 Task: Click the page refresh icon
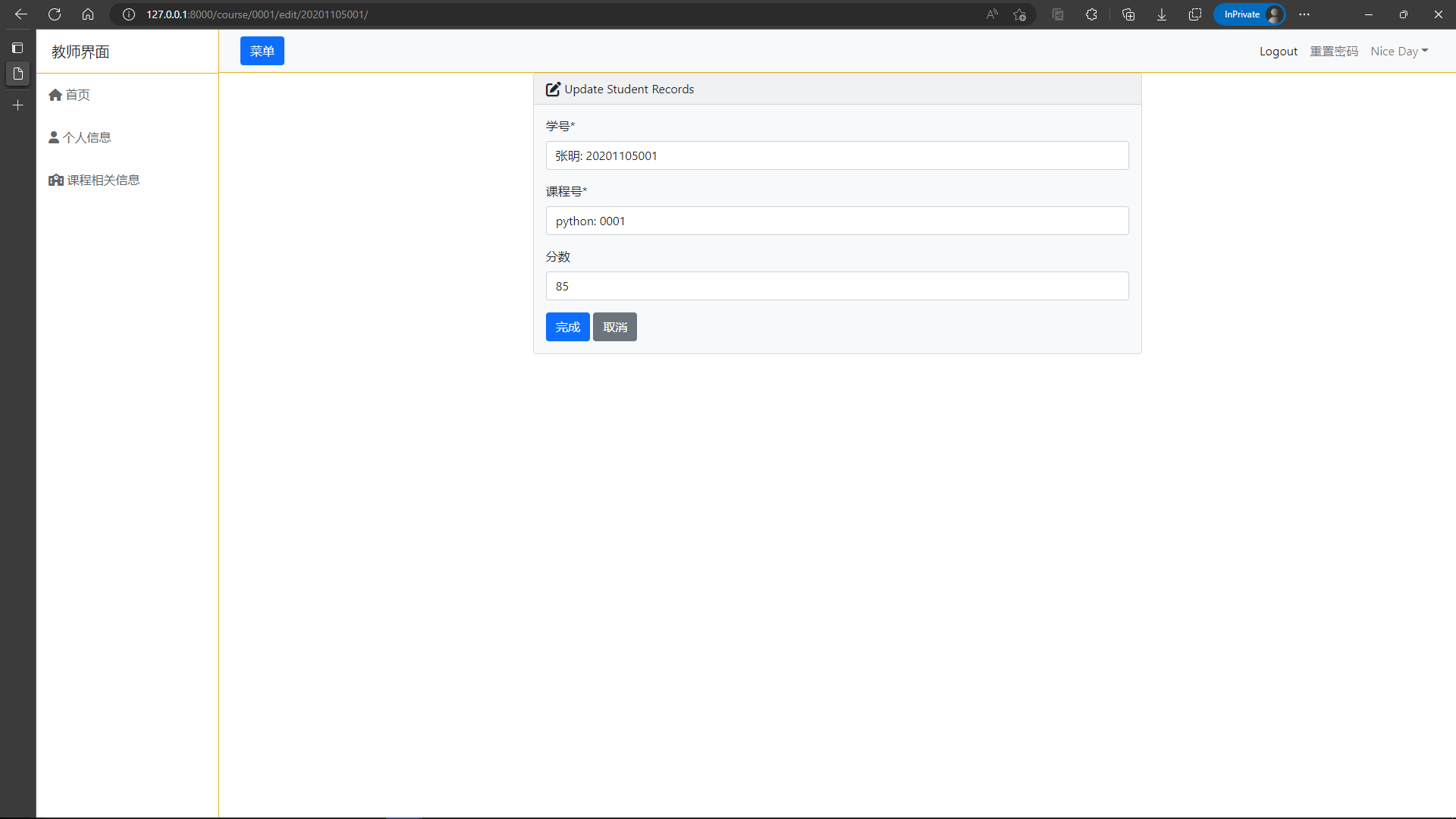click(55, 14)
